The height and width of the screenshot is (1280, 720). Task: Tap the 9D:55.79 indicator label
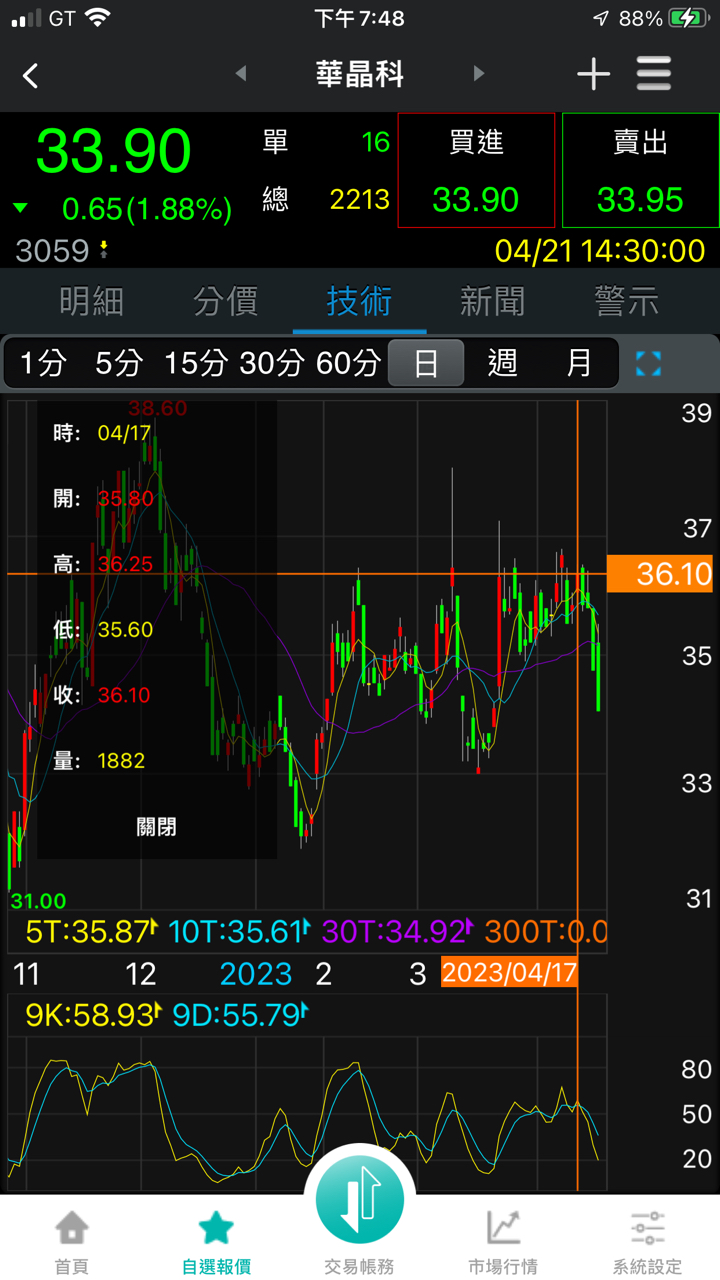pos(241,1016)
